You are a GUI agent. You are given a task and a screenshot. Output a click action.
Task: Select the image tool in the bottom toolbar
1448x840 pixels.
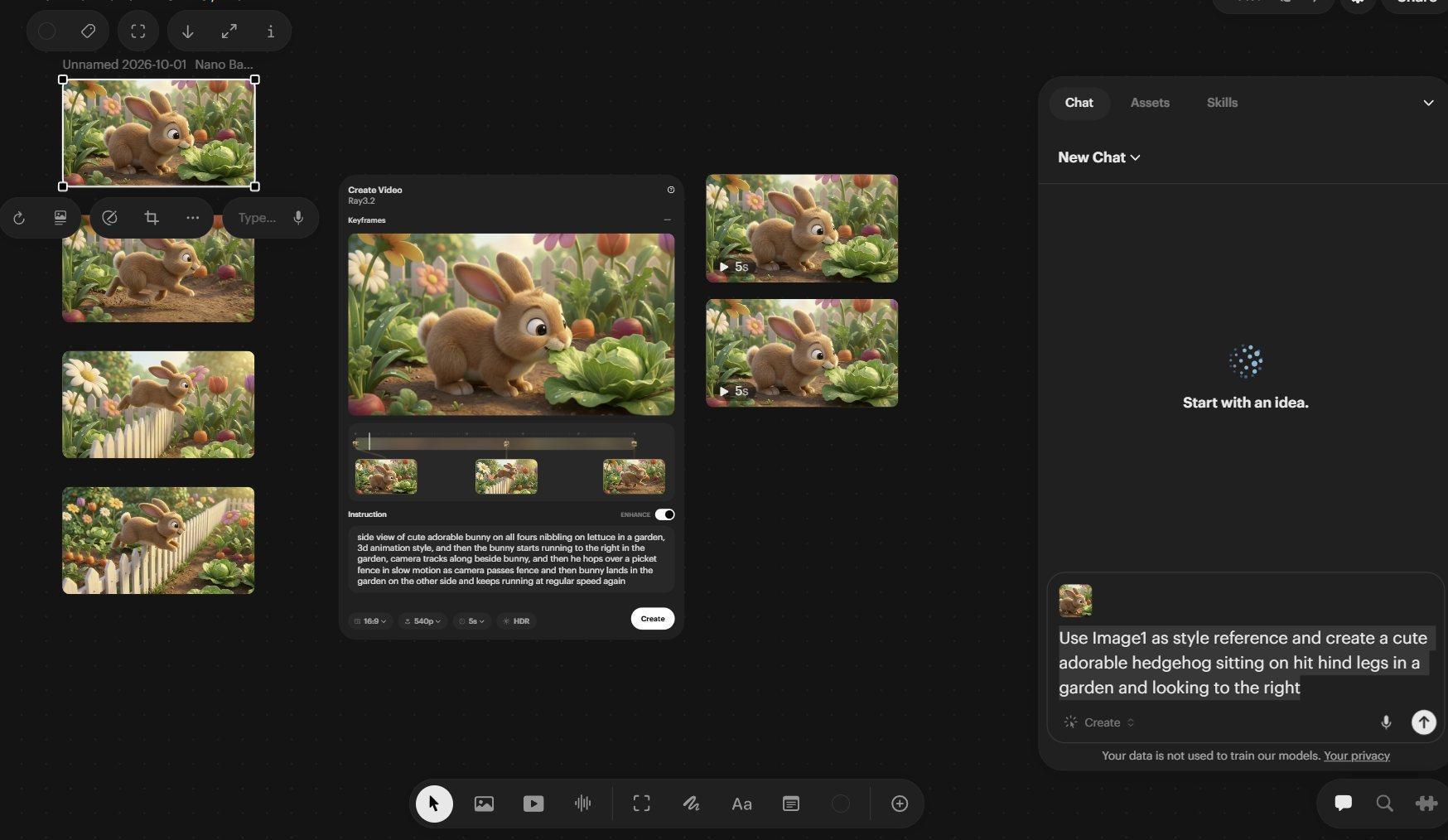[484, 804]
